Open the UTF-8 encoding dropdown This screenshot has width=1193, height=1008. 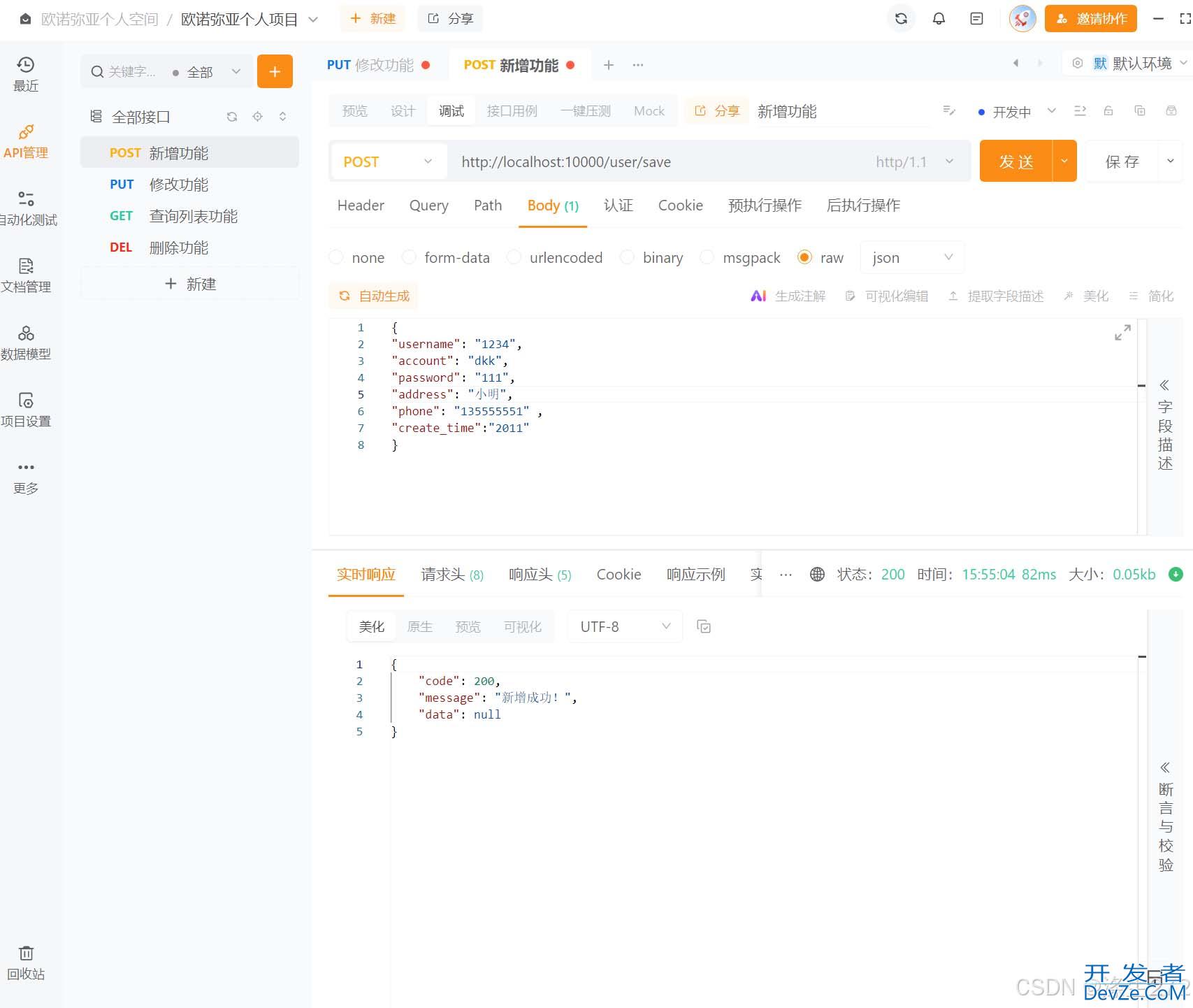tap(625, 626)
